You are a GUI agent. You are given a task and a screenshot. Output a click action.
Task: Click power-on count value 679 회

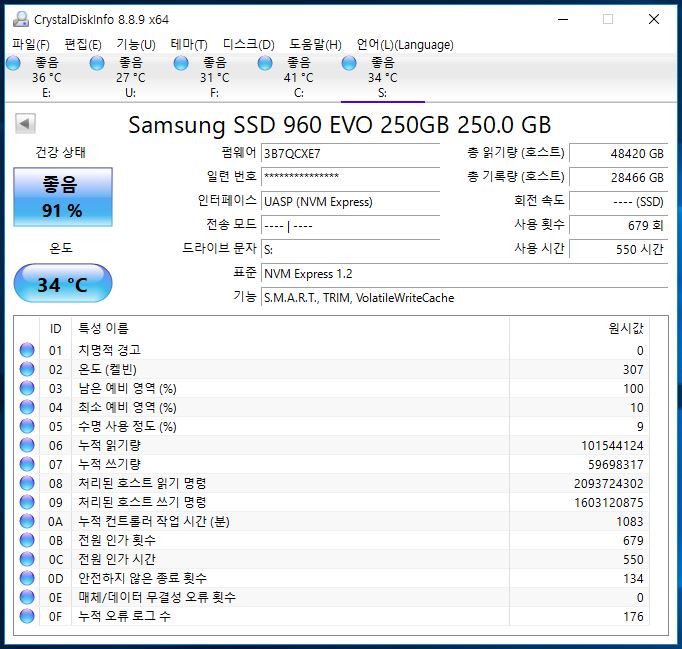click(618, 225)
